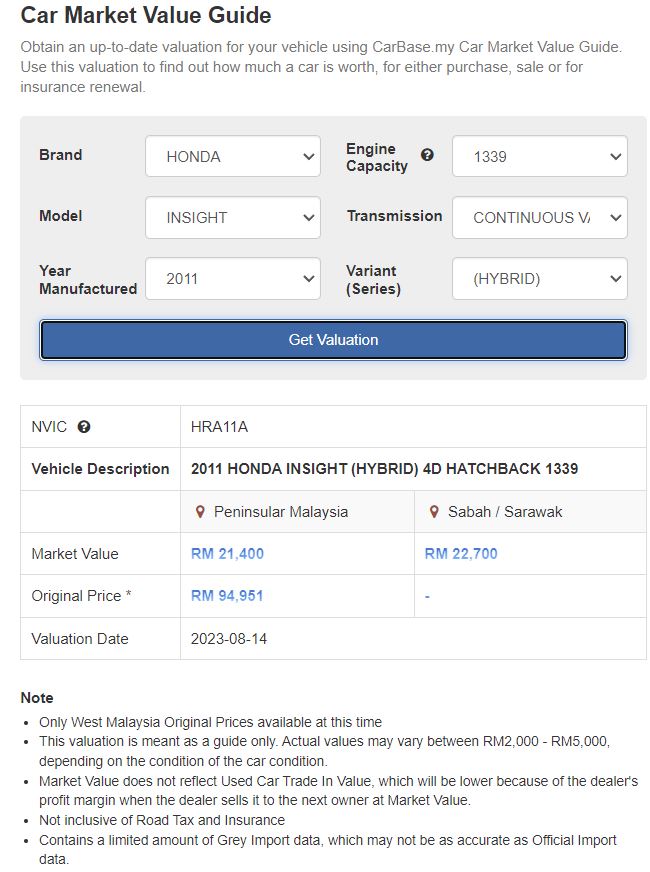Open the Model dropdown showing INSIGHT
650x872 pixels.
click(233, 217)
